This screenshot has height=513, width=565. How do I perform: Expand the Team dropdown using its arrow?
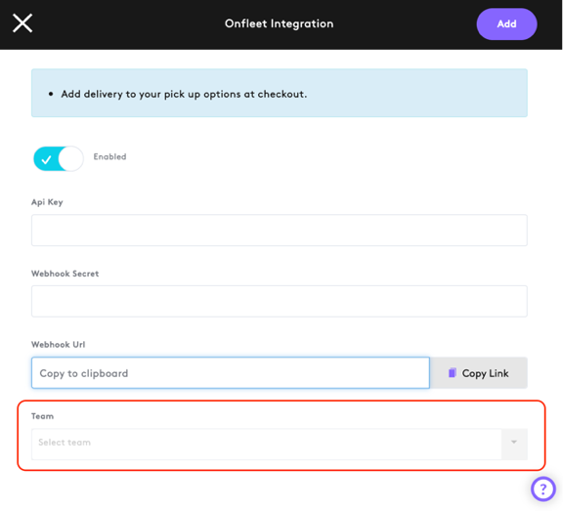point(514,442)
